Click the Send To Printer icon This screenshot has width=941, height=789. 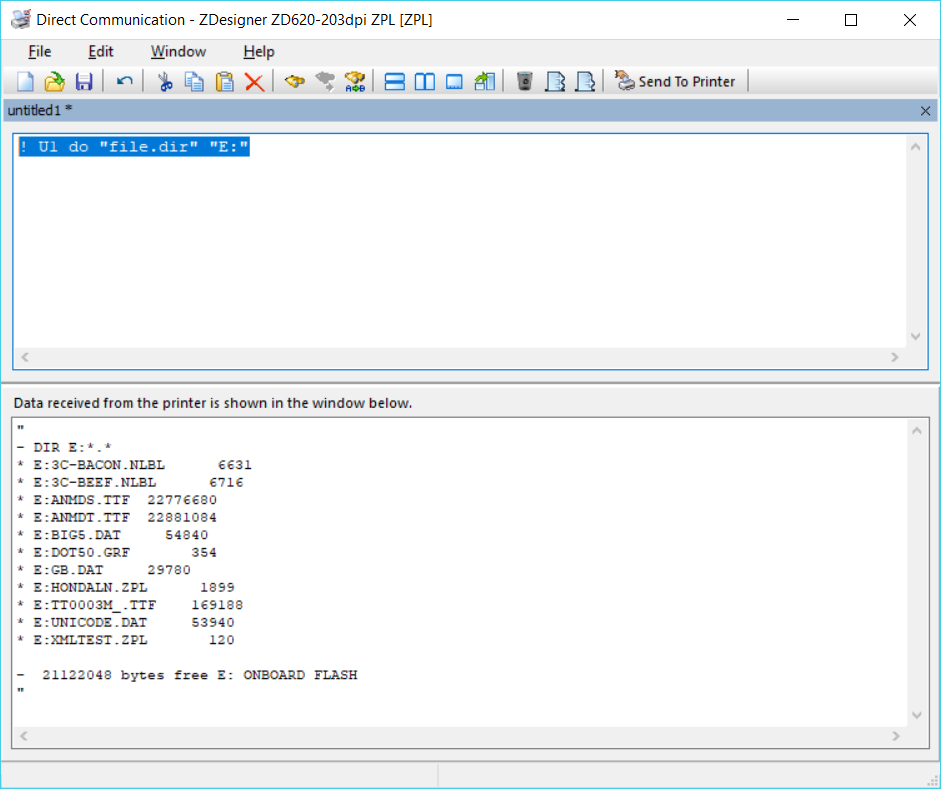(625, 81)
